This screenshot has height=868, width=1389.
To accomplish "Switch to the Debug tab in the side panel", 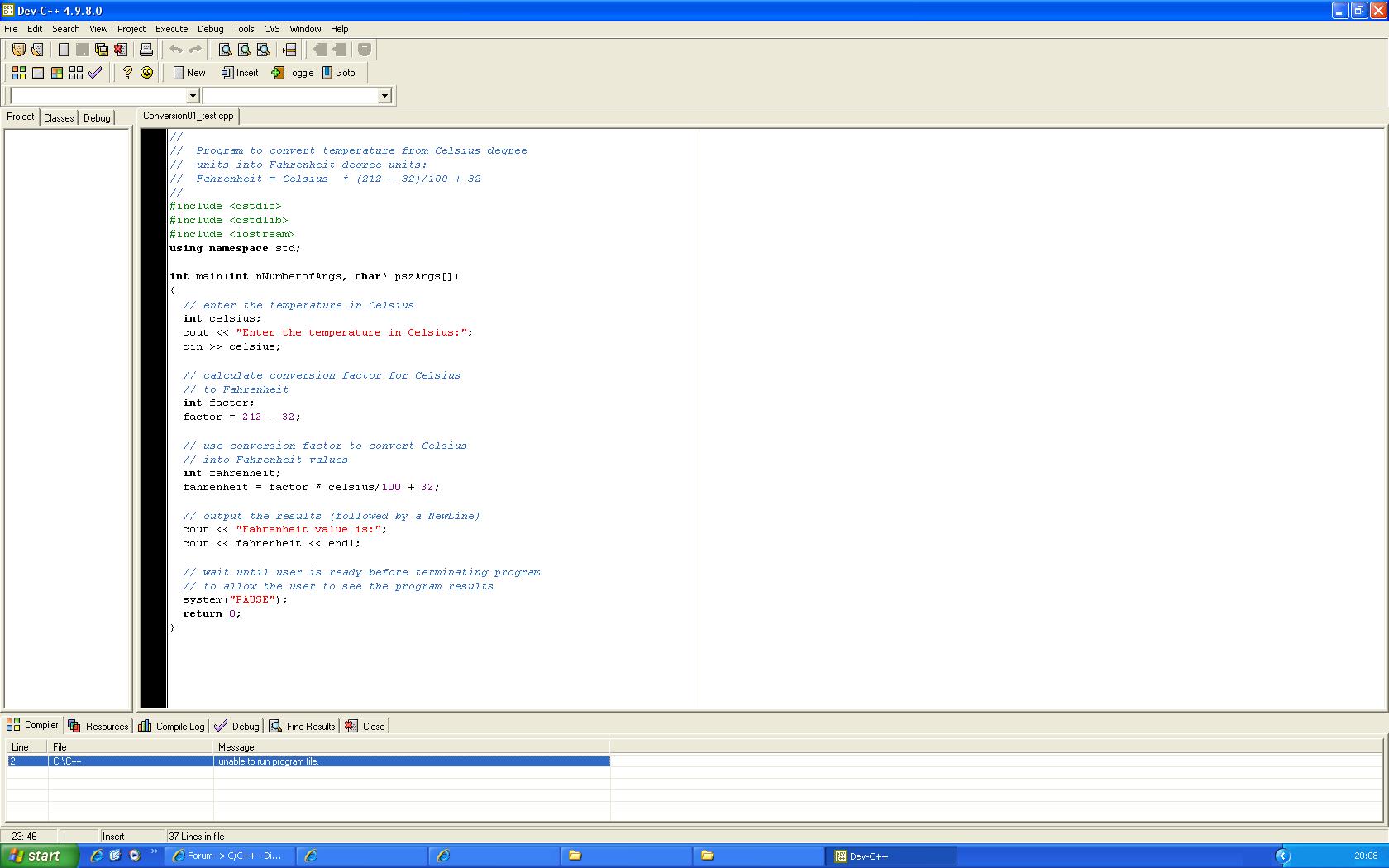I will [97, 117].
